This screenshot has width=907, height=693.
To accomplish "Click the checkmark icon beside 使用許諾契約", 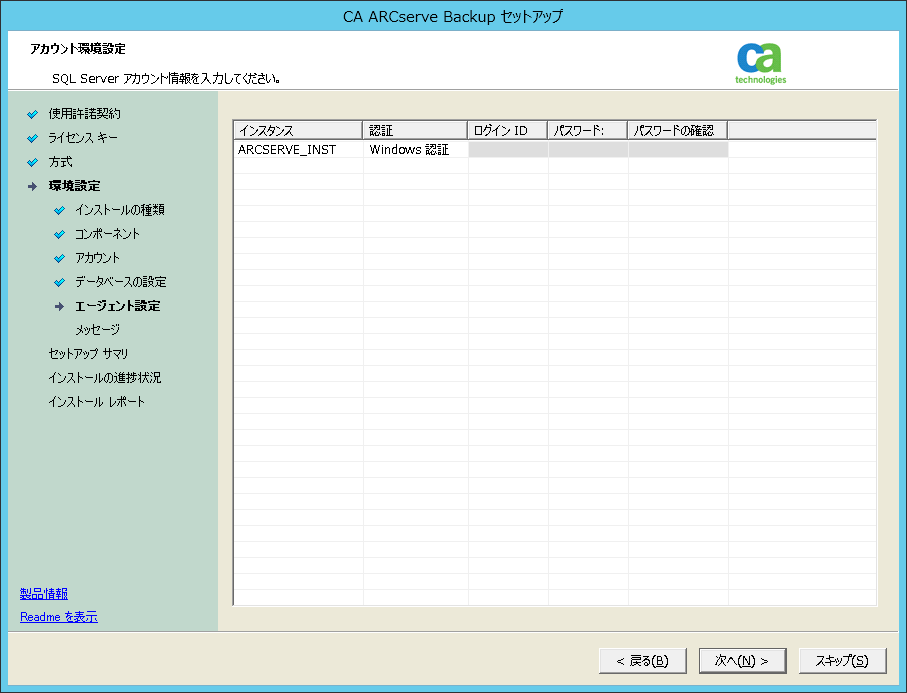I will [32, 114].
